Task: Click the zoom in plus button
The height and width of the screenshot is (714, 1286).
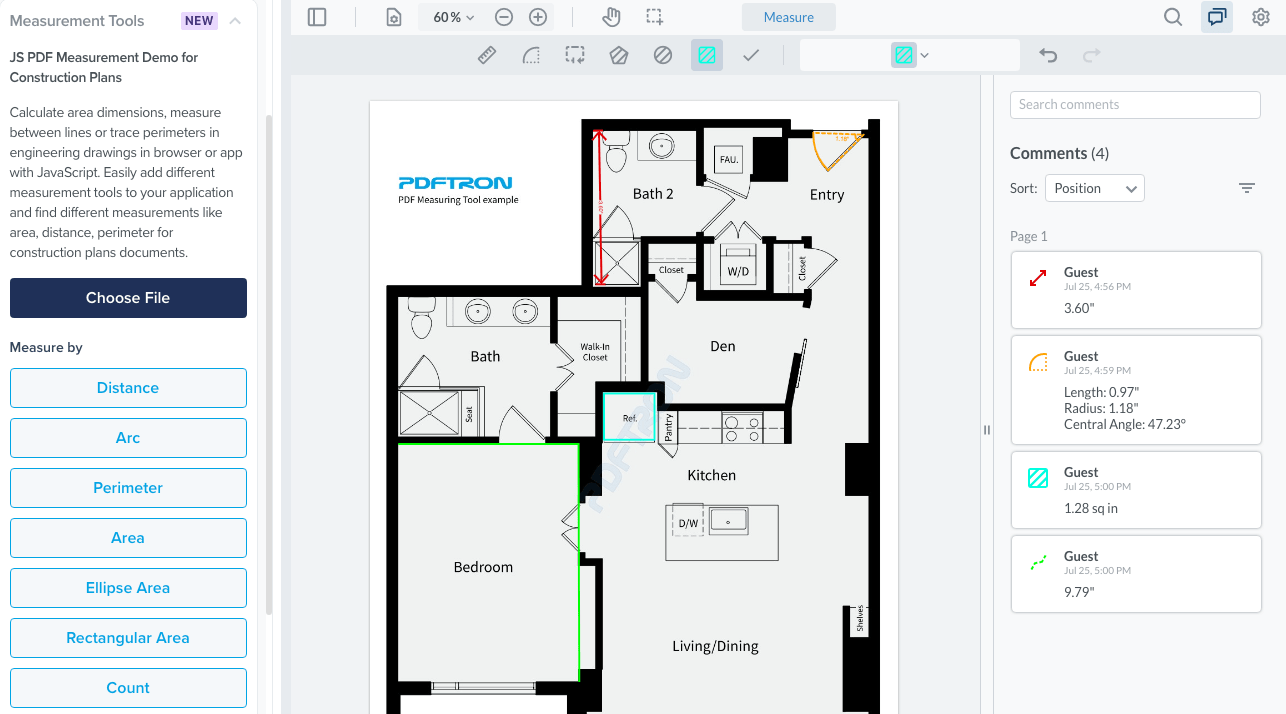Action: 538,17
